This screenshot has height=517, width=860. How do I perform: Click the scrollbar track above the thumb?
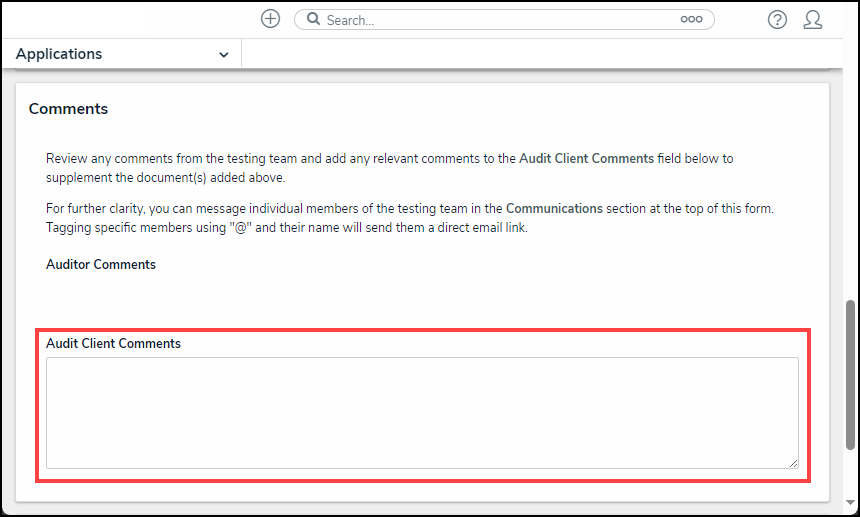pyautogui.click(x=851, y=180)
